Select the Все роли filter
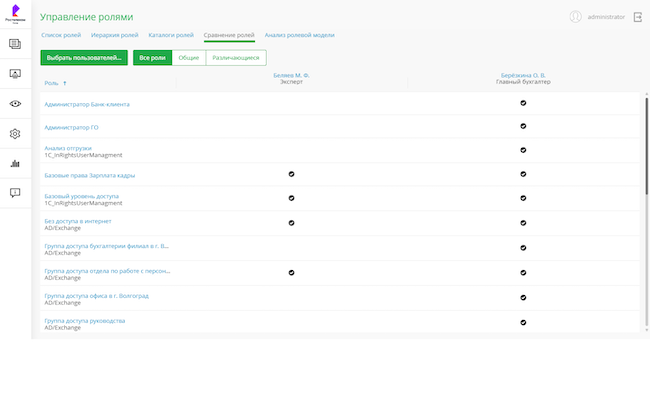650x403 pixels. [152, 58]
